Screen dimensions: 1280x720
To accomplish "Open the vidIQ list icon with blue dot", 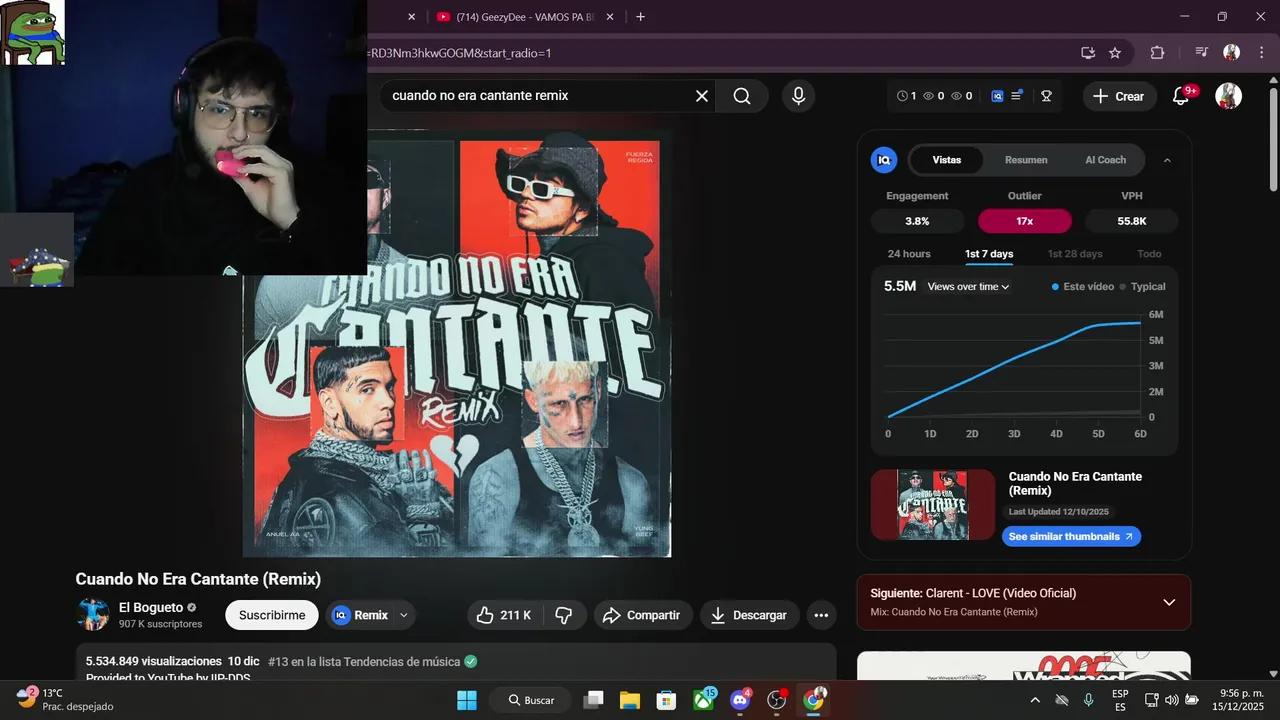I will 1017,96.
